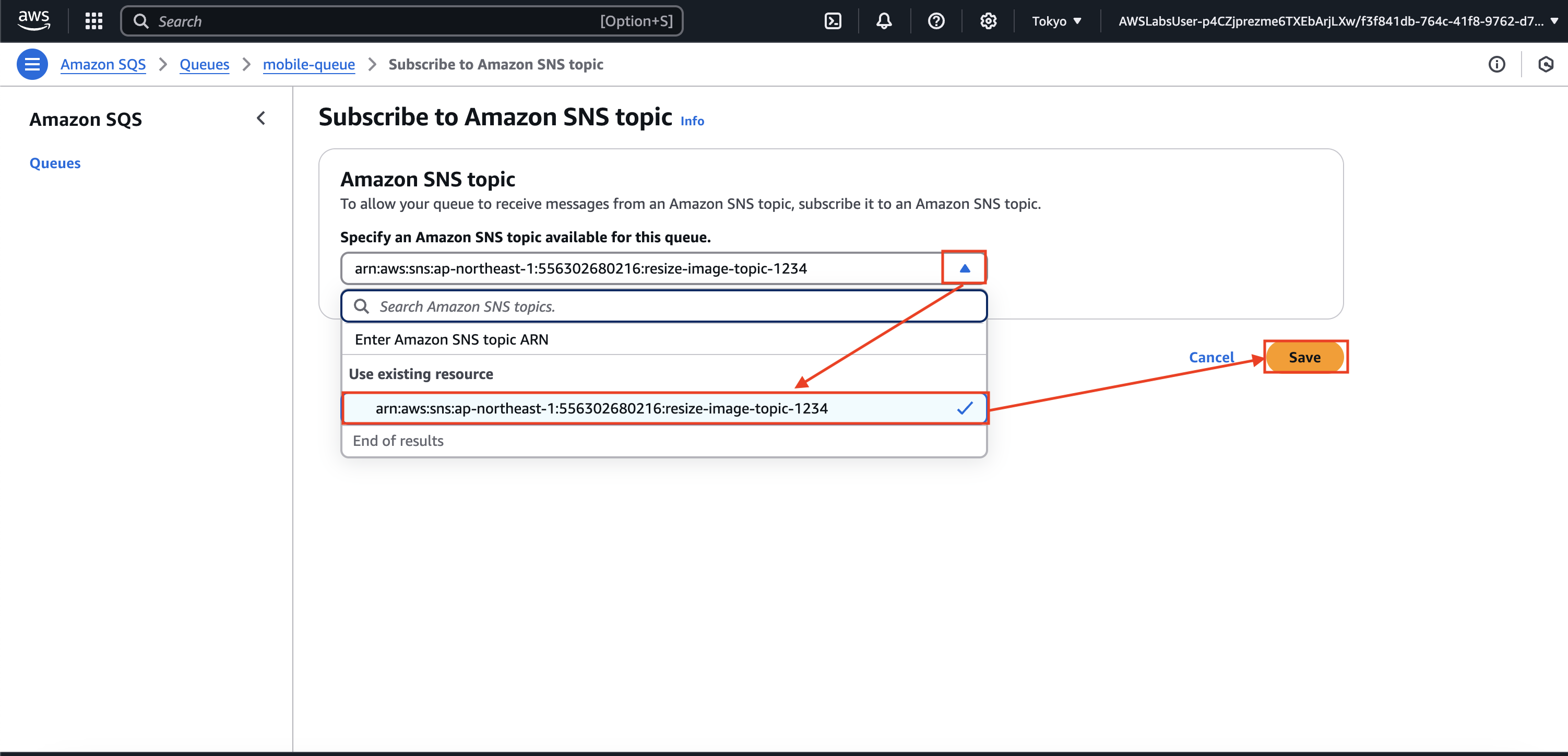
Task: Click the AWS logo home icon
Action: coord(33,21)
